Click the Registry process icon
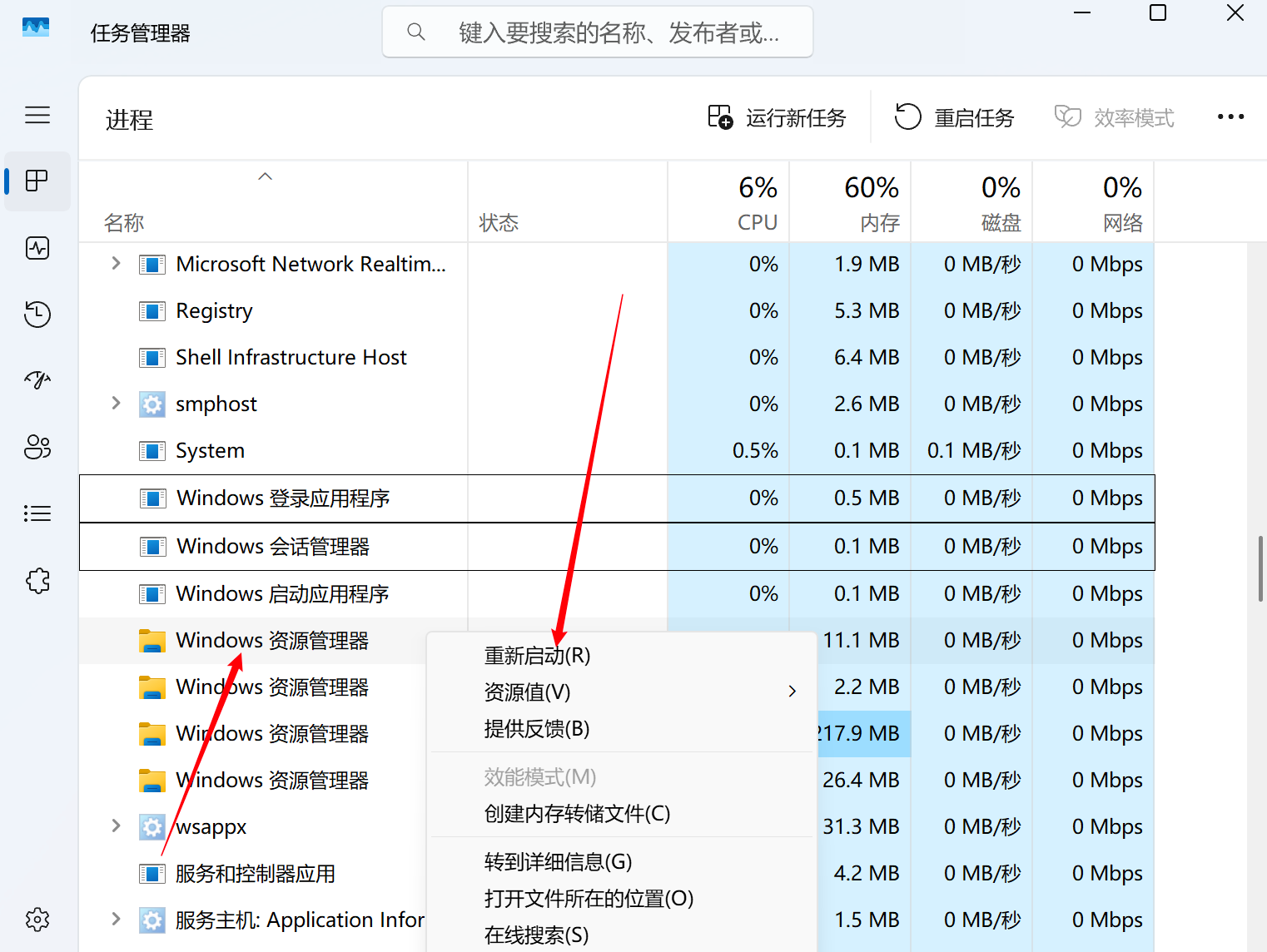The width and height of the screenshot is (1267, 952). click(x=152, y=311)
